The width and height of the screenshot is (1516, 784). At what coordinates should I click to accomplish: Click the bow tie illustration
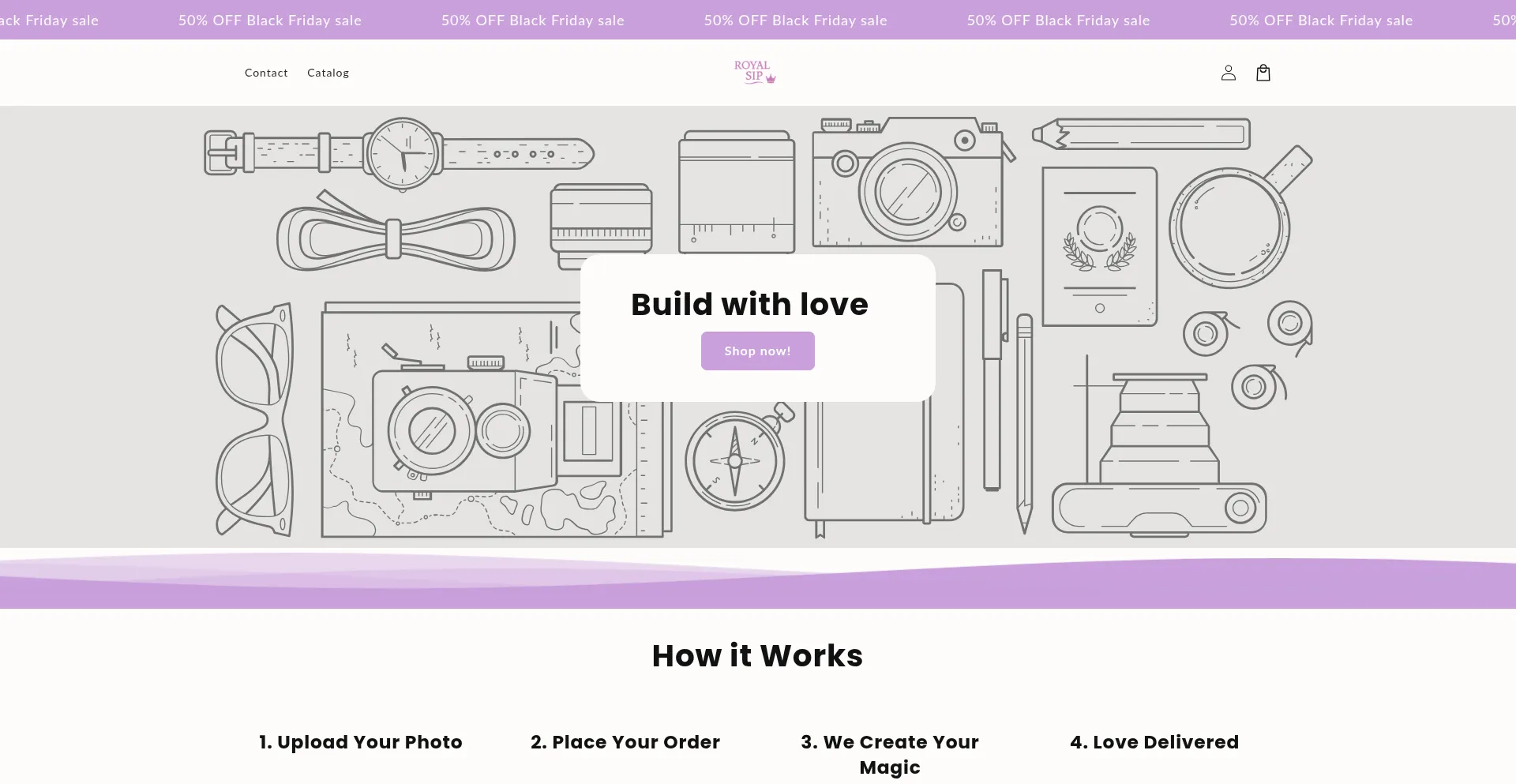point(395,237)
